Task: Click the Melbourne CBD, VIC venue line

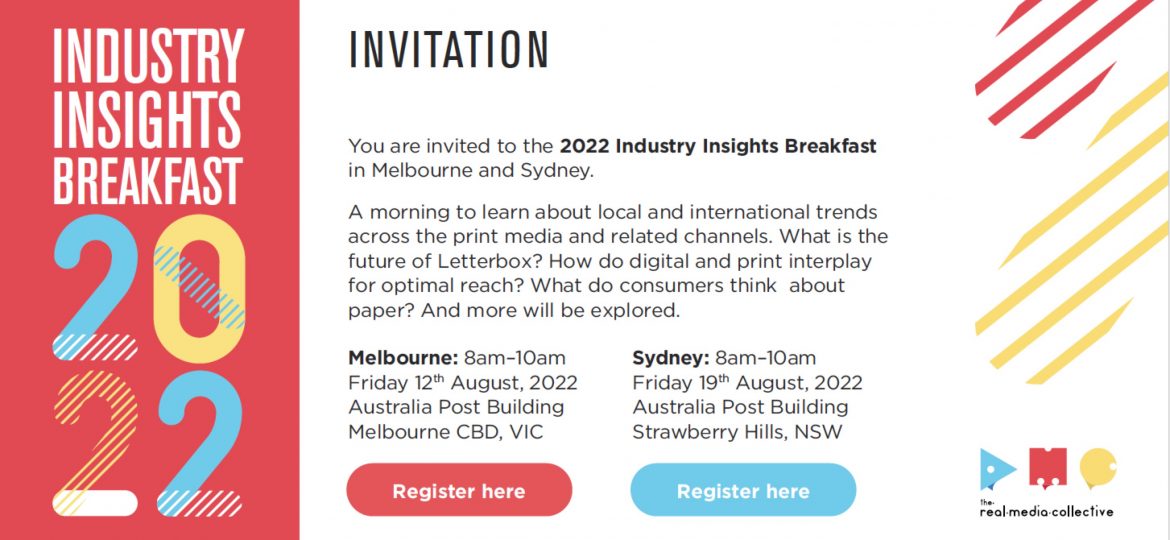Action: (446, 433)
